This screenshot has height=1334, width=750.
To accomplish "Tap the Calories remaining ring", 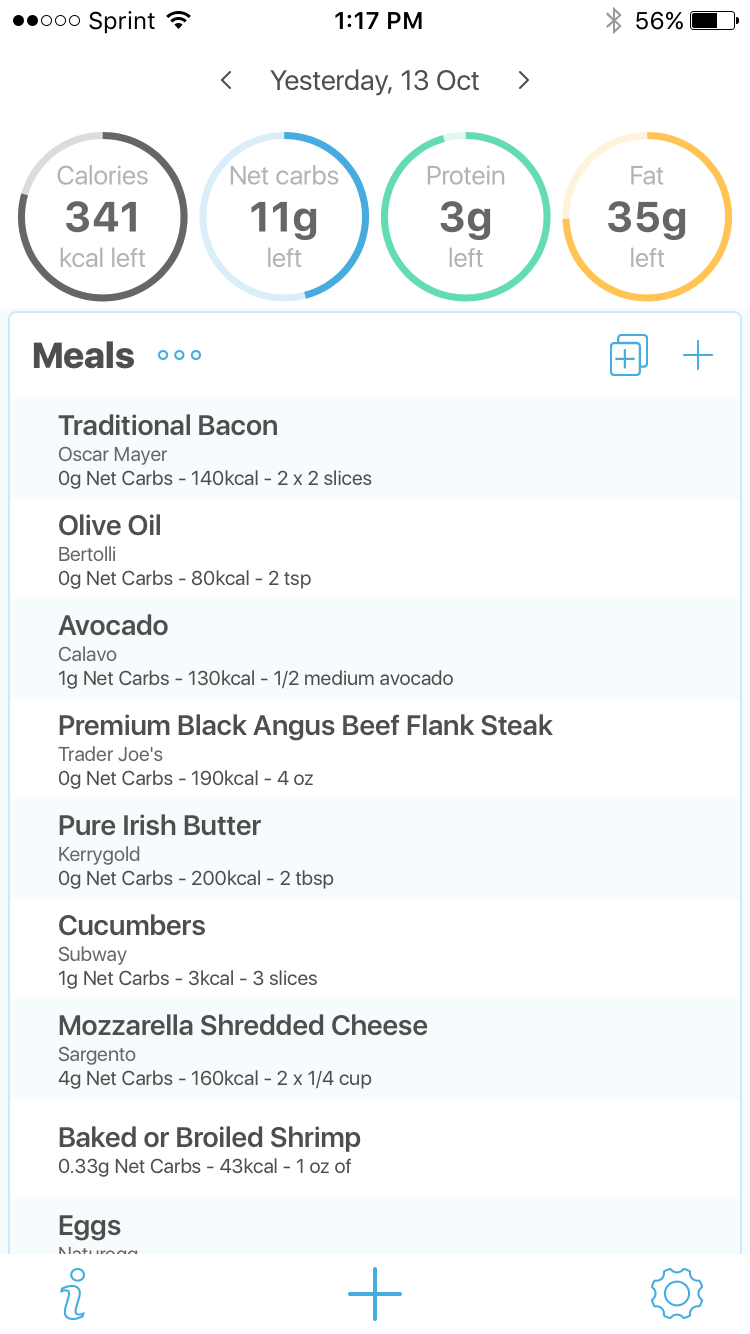I will (x=102, y=217).
